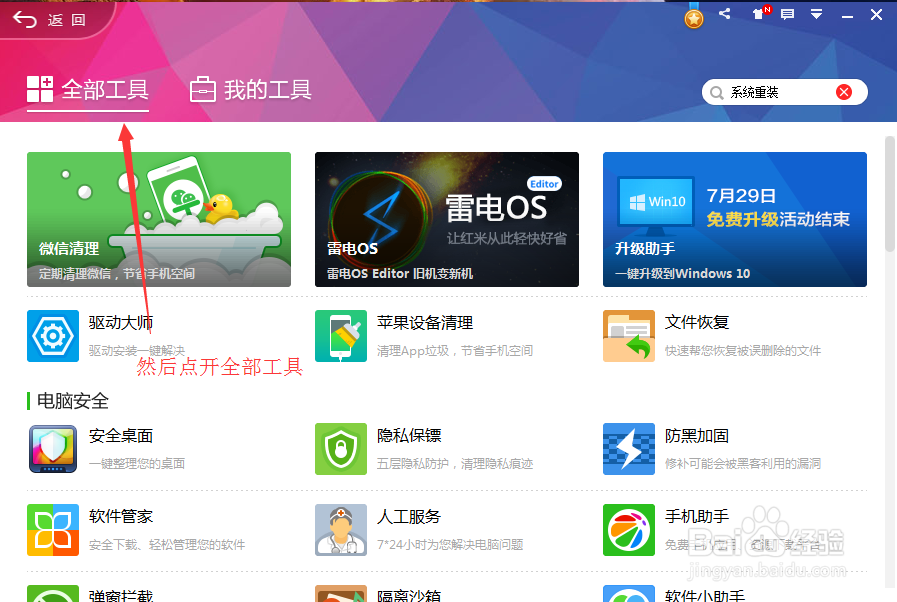
Task: Open the 人工服务 doctor icon
Action: pyautogui.click(x=341, y=530)
